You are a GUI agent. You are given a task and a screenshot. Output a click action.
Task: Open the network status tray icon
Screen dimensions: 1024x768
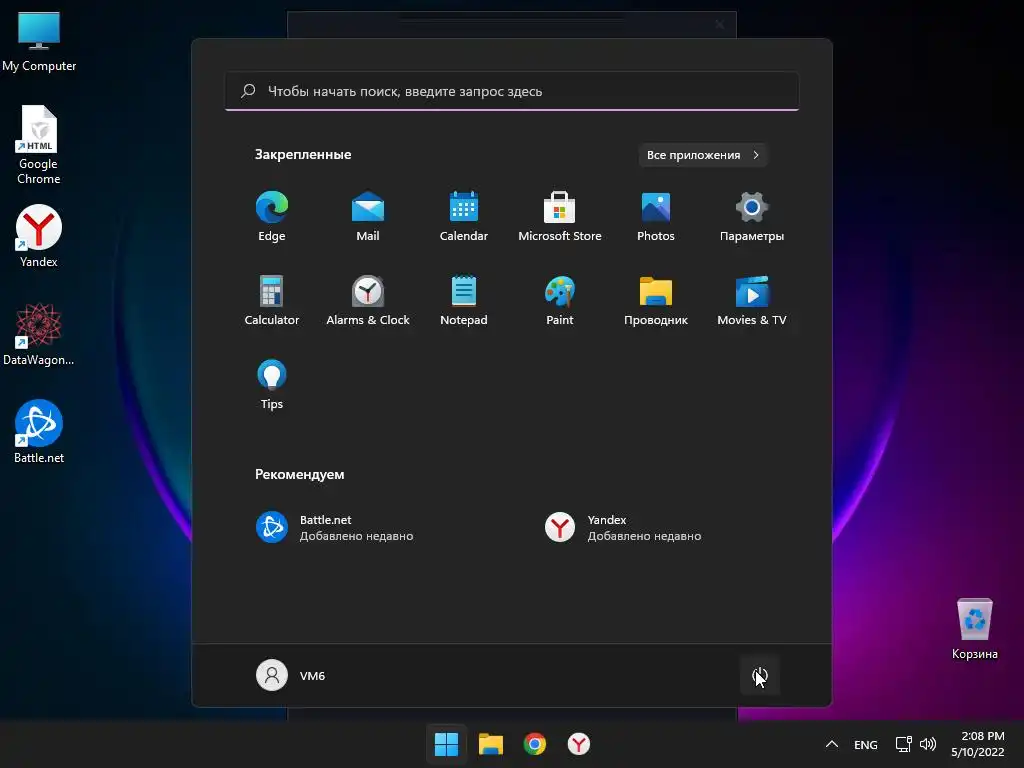[904, 744]
